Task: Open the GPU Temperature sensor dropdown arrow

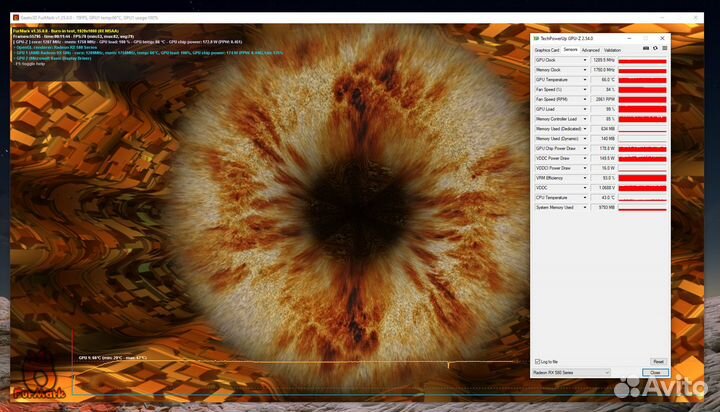Action: pos(586,80)
